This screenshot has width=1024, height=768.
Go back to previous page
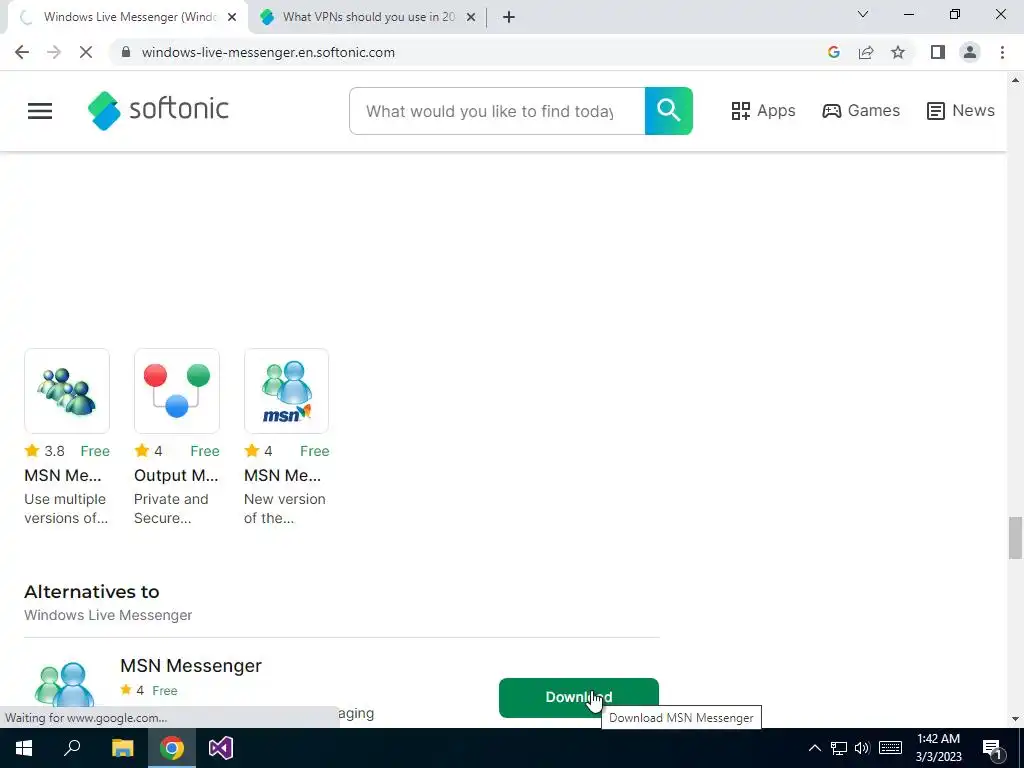click(22, 52)
